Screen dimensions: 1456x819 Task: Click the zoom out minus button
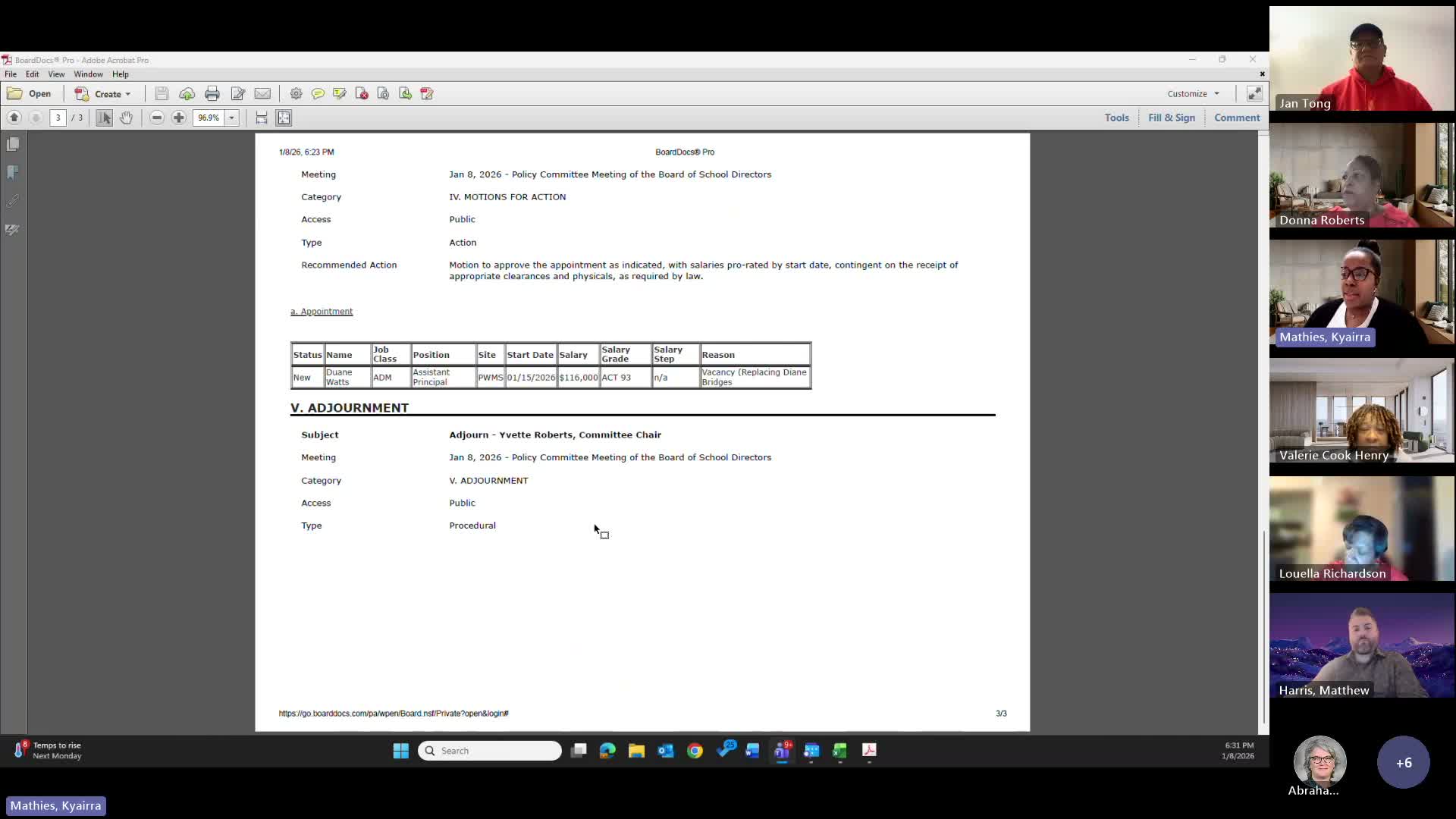[x=157, y=118]
